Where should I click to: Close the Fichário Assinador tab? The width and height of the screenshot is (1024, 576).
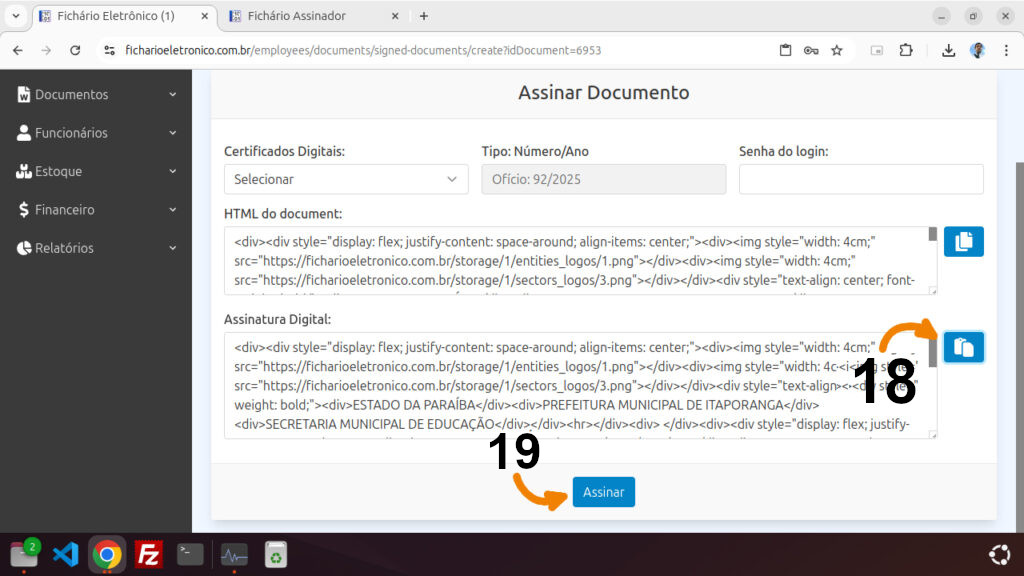tap(395, 16)
